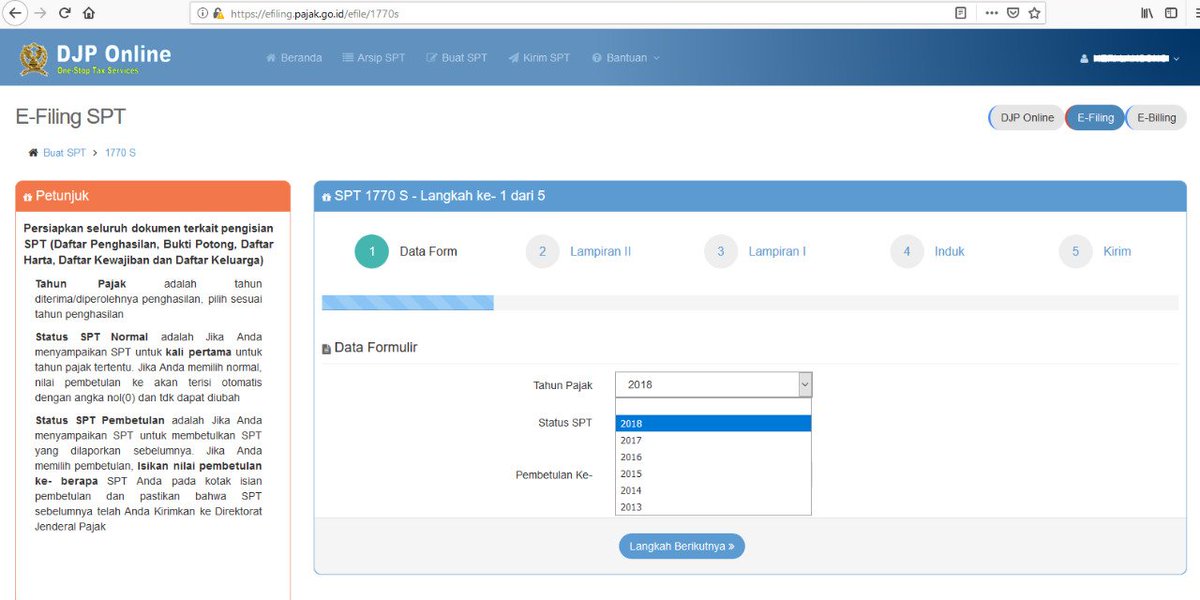
Task: Click the SPT 1770 S panel header
Action: [x=750, y=196]
